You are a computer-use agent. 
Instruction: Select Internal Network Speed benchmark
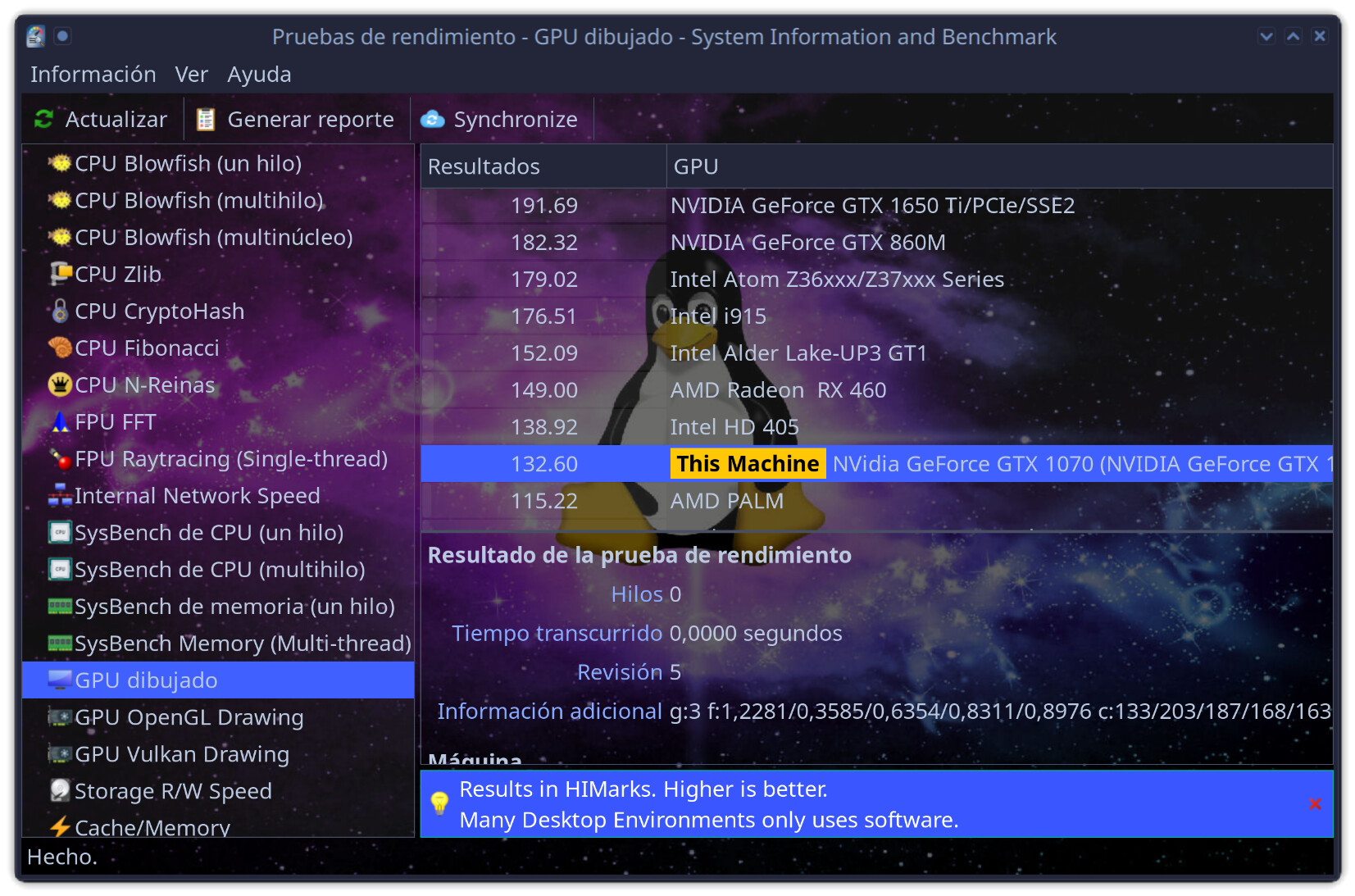(x=197, y=496)
